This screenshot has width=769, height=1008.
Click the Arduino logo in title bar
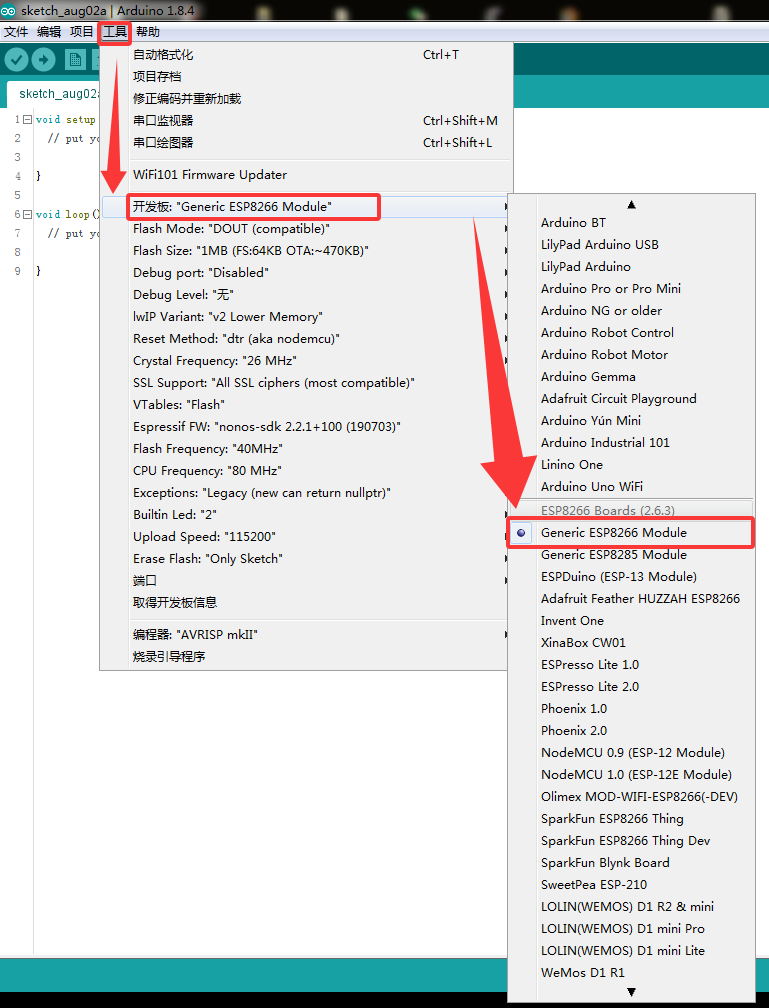[8, 10]
